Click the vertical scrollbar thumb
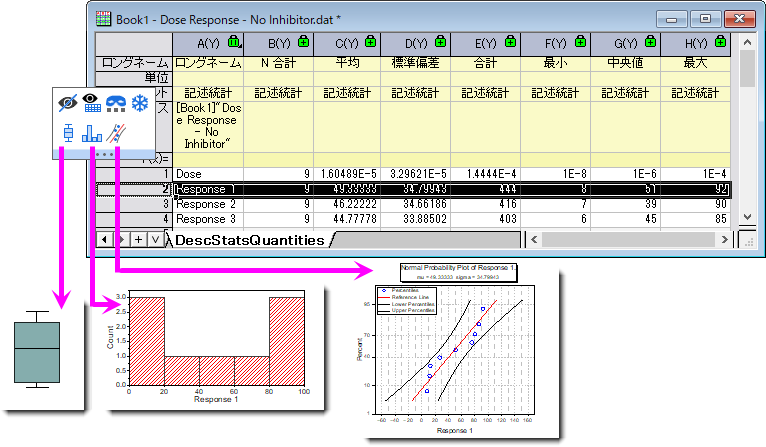This screenshot has width=766, height=447. coord(747,68)
